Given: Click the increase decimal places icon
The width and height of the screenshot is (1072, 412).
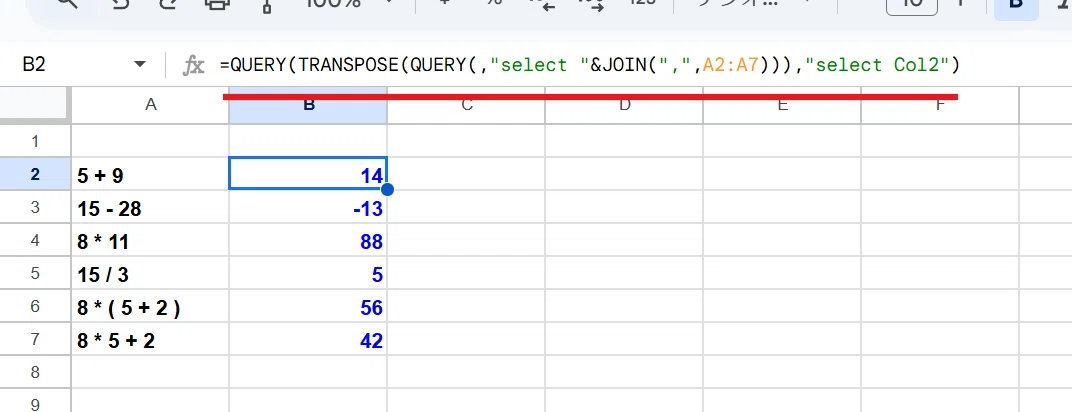Looking at the screenshot, I should pos(591,4).
